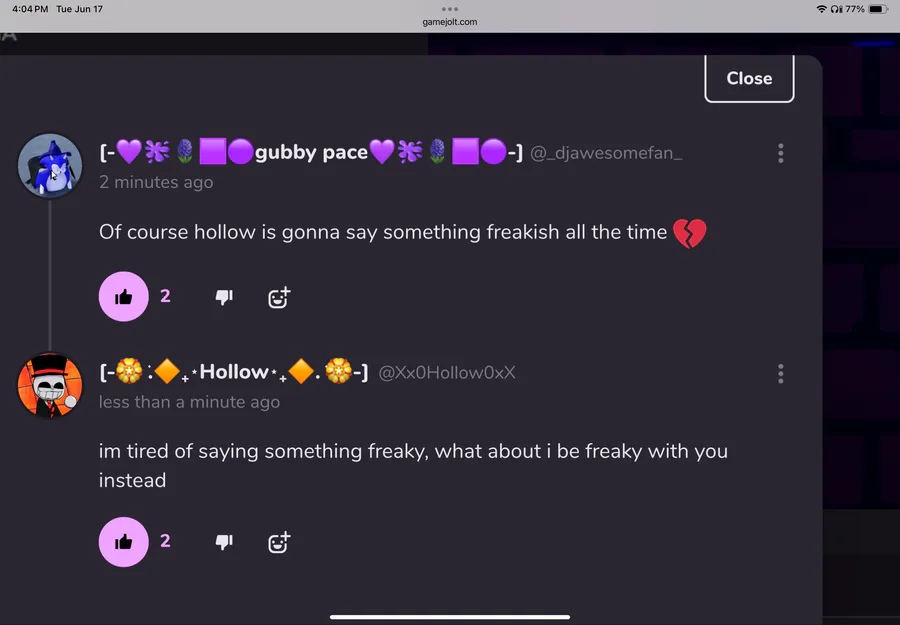Dislike Hollow's reply comment
Image resolution: width=900 pixels, height=625 pixels.
tap(224, 542)
